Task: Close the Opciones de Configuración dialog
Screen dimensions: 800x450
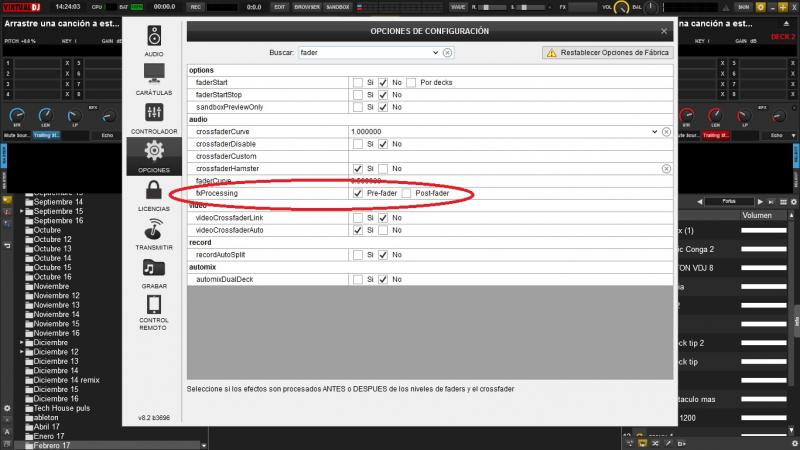Action: 664,31
